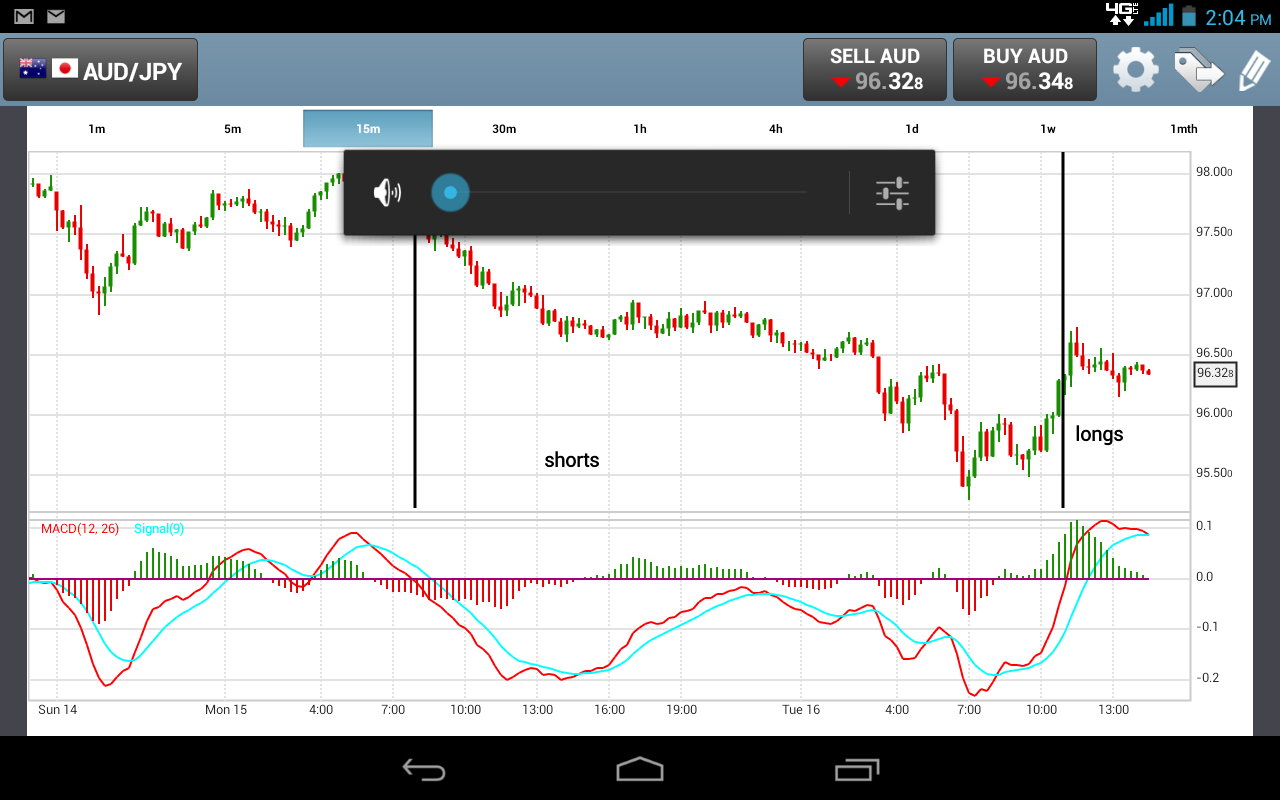1280x800 pixels.
Task: Select the drawing pencil tool
Action: coord(1256,70)
